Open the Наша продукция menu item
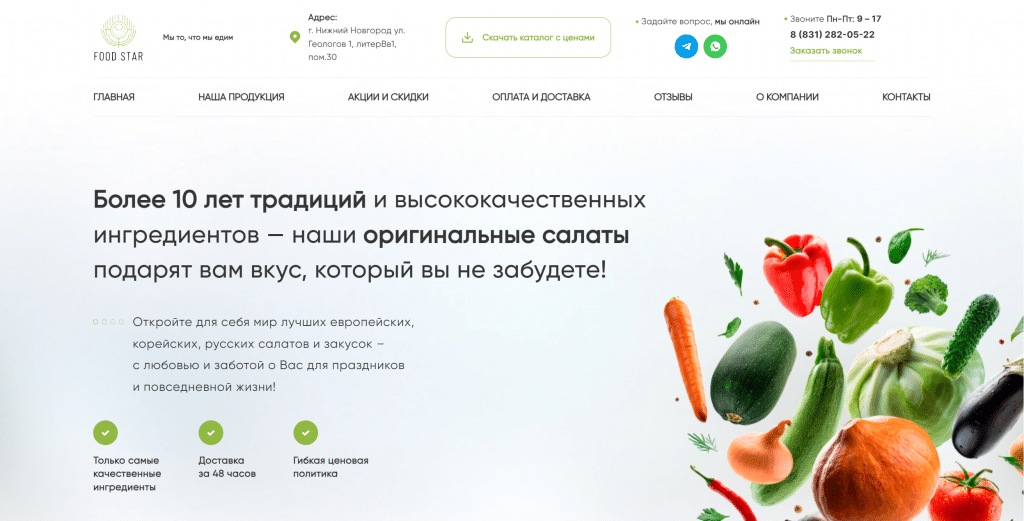Viewport: 1024px width, 521px height. (241, 97)
